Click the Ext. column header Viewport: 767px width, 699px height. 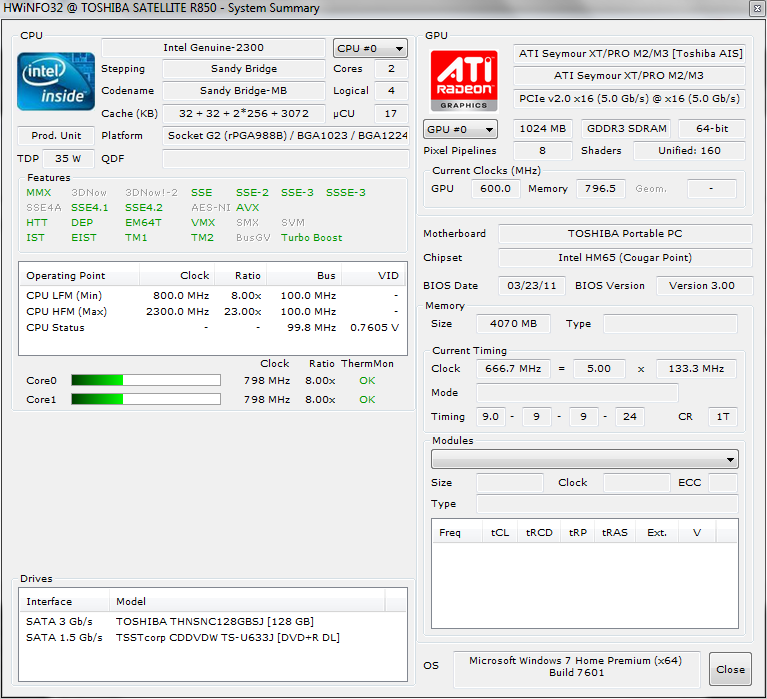[x=657, y=532]
